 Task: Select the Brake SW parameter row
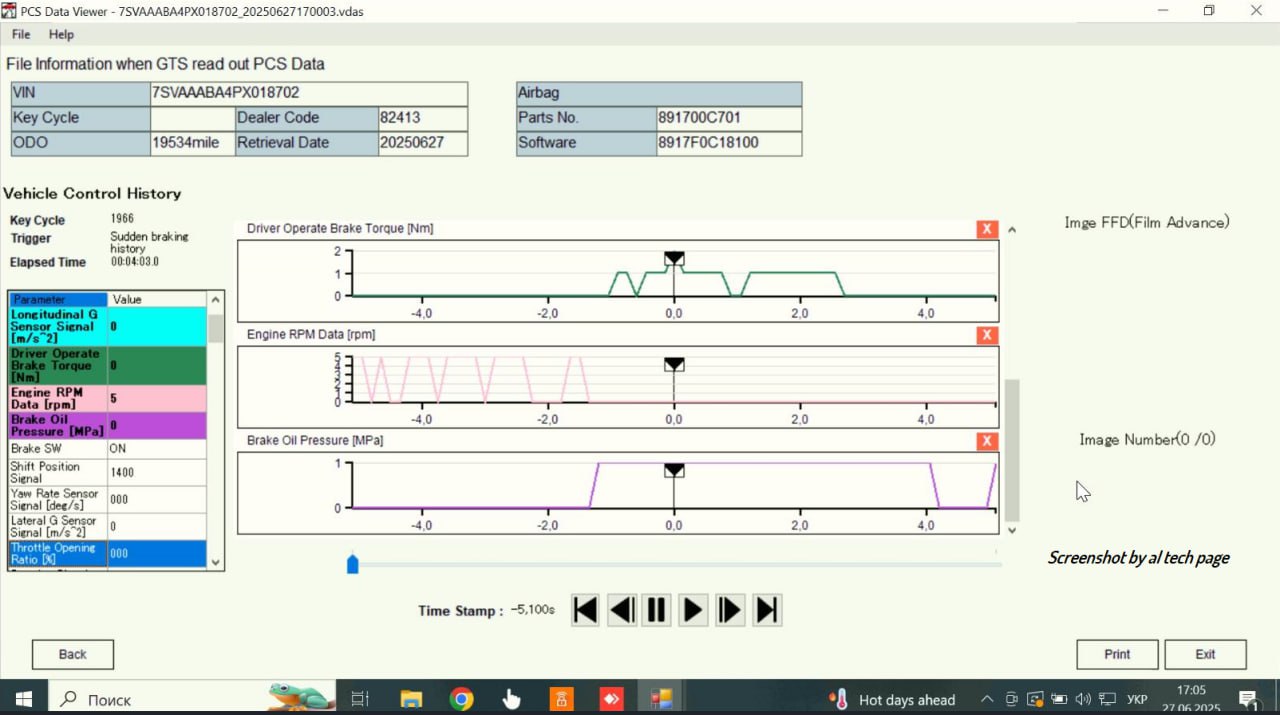[x=57, y=449]
